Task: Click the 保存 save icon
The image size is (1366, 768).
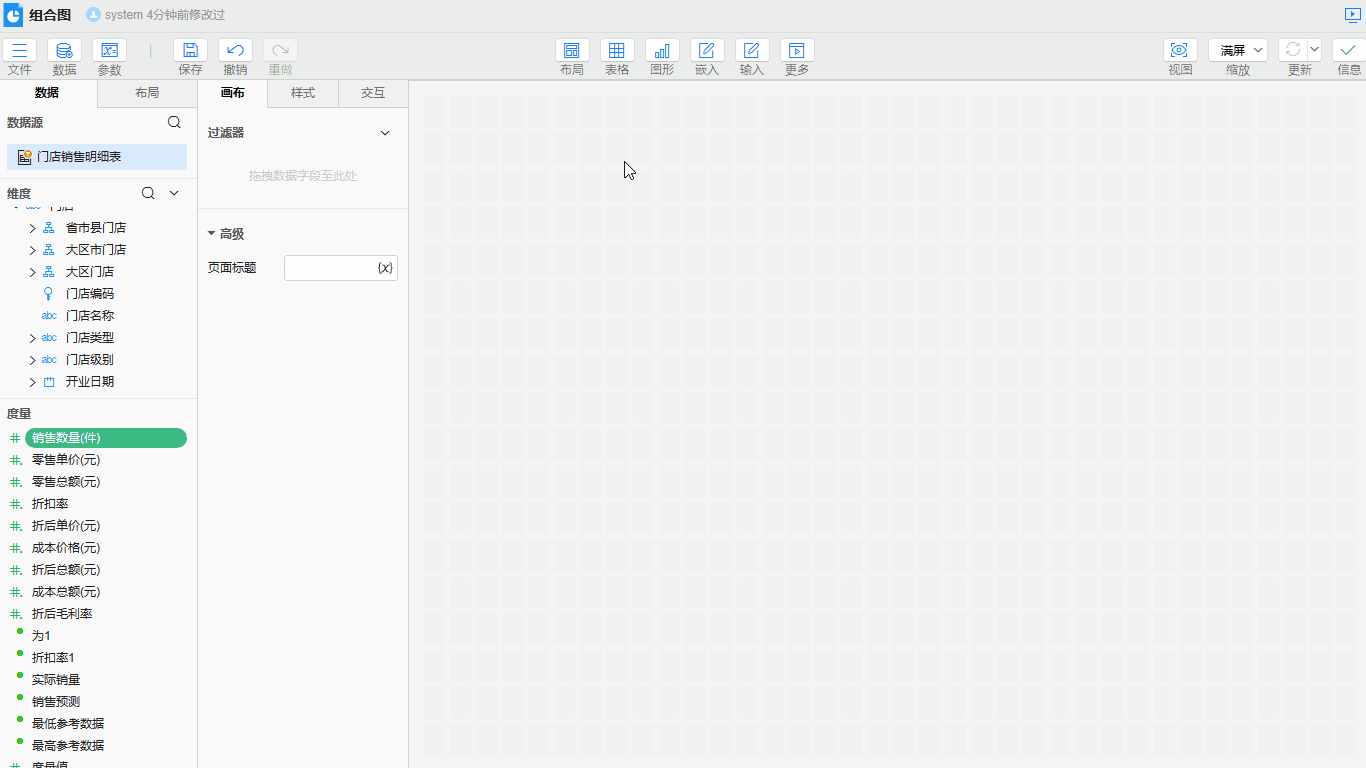Action: 190,50
